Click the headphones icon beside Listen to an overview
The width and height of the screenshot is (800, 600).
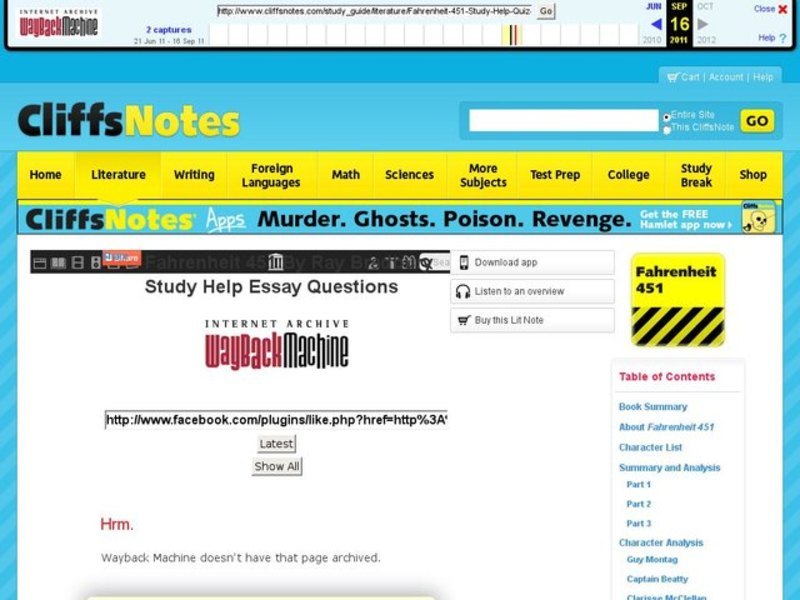(x=462, y=291)
